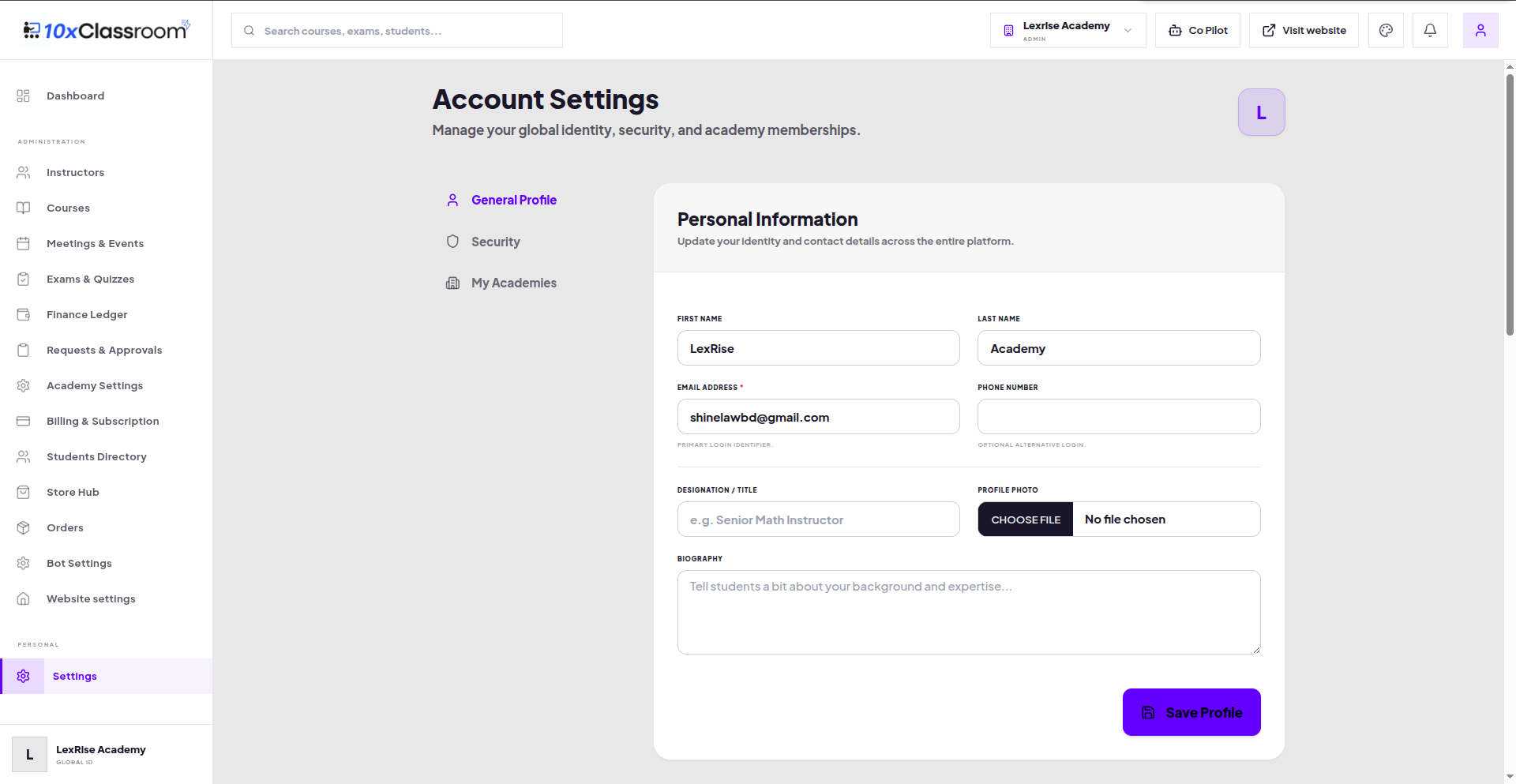1516x784 pixels.
Task: Open the Dashboard grid icon
Action: tap(23, 96)
